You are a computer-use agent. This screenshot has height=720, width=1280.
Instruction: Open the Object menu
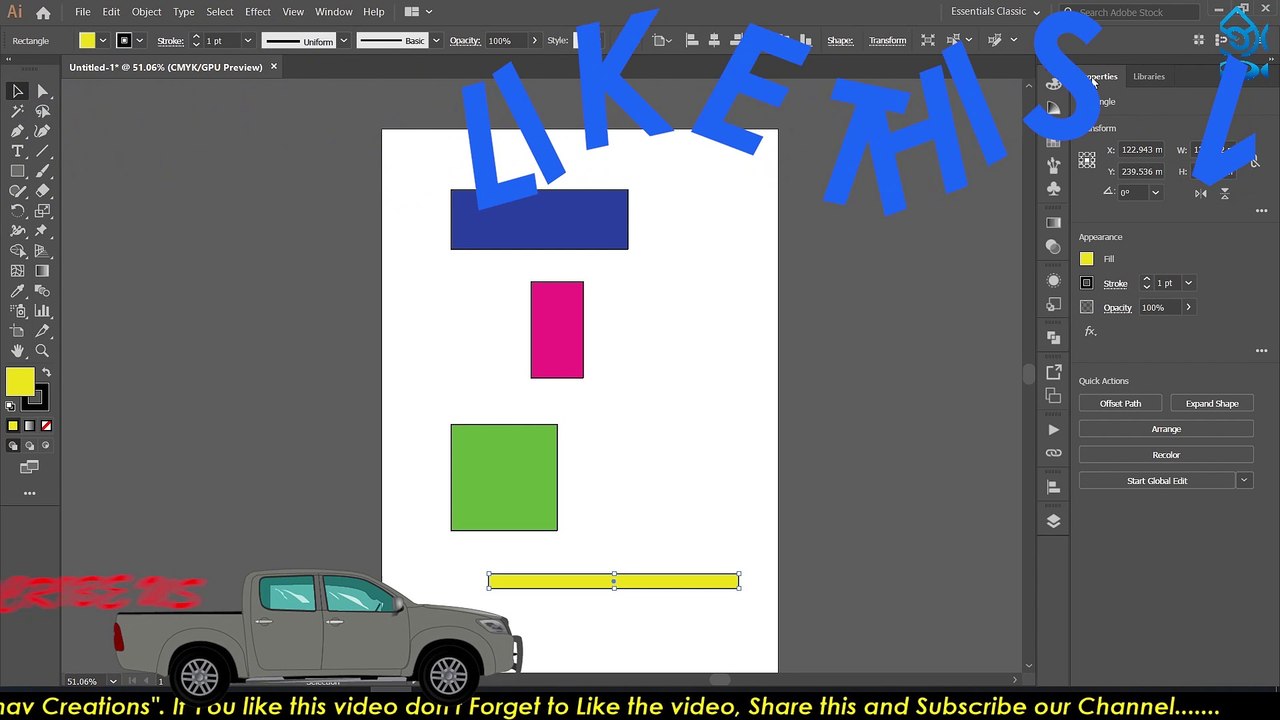click(x=146, y=12)
